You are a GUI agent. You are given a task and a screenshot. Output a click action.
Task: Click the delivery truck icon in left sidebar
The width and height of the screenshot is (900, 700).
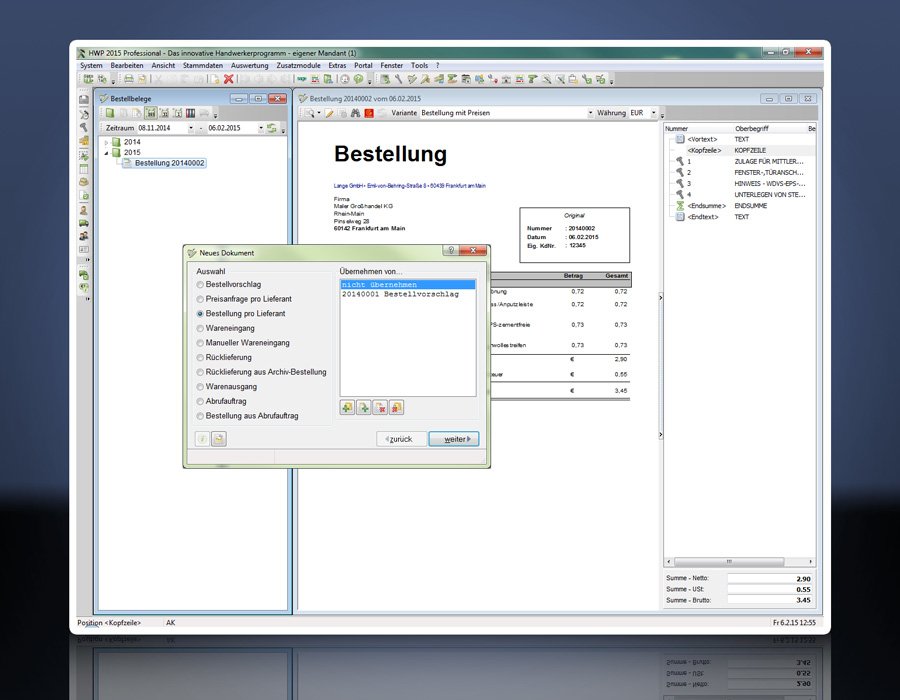point(84,223)
